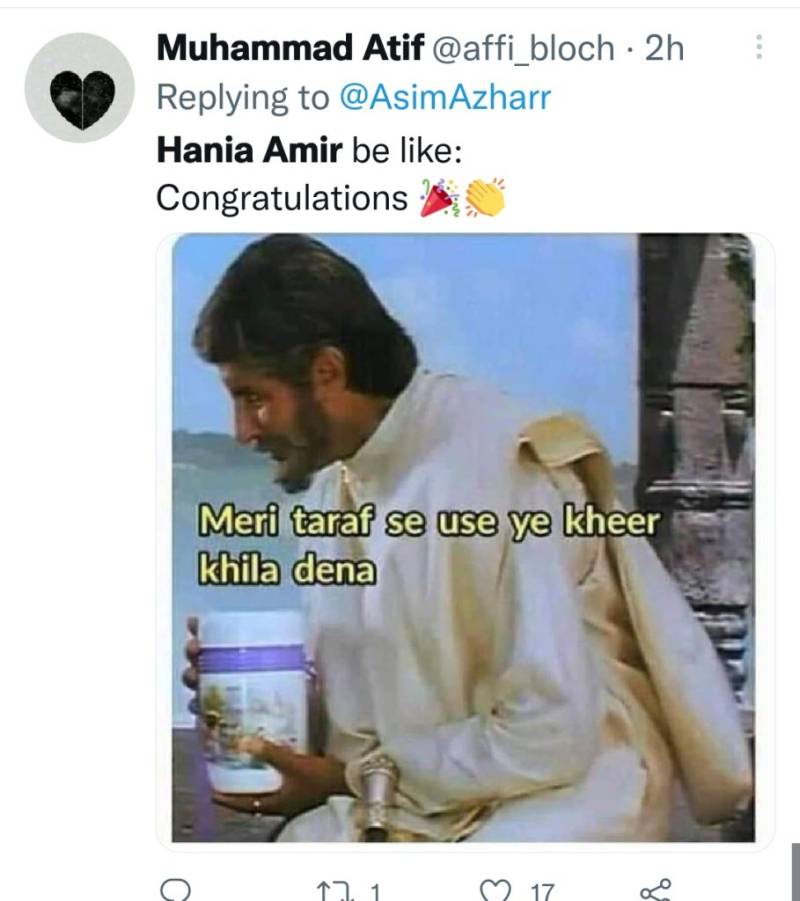Retweet this post using the retweet icon

click(332, 891)
